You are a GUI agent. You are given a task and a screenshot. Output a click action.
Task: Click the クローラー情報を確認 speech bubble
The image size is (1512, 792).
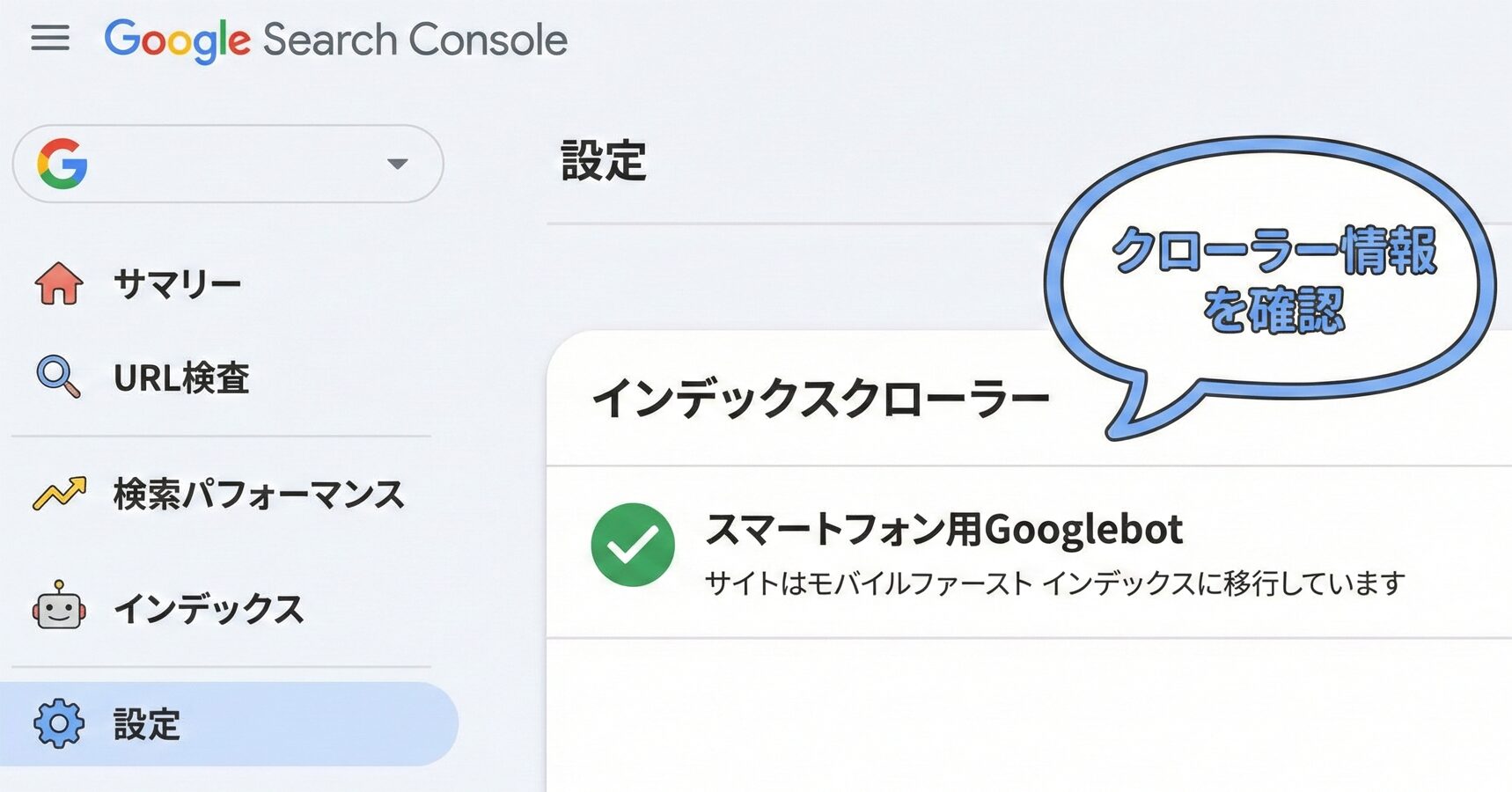click(1273, 279)
